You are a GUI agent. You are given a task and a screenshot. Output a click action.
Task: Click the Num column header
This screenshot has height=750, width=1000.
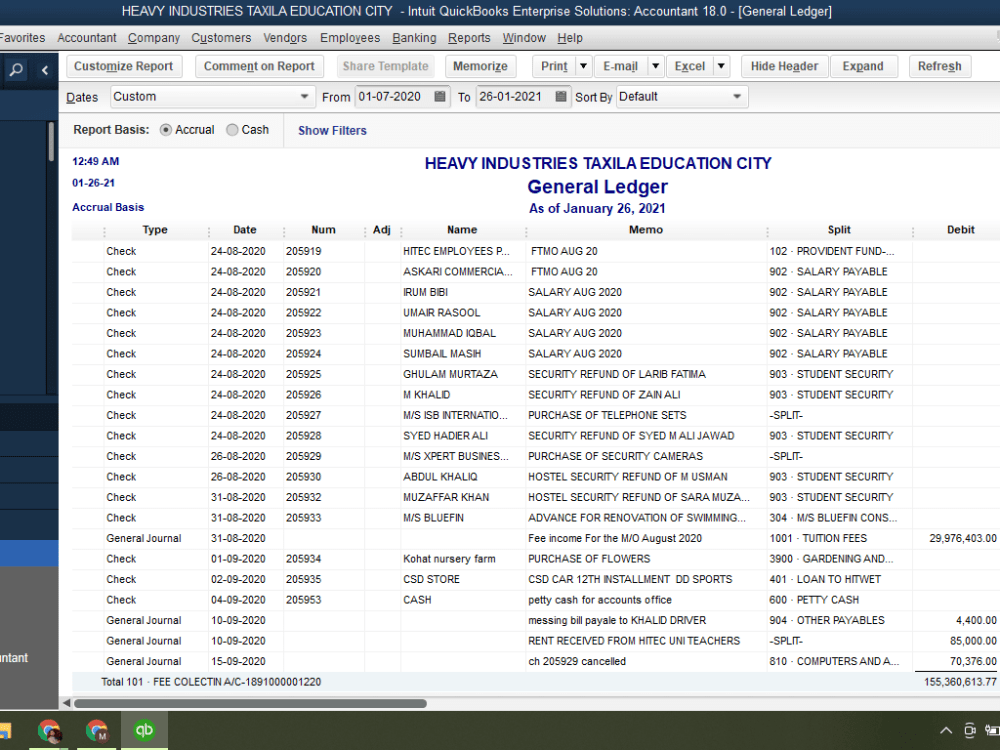[x=323, y=230]
